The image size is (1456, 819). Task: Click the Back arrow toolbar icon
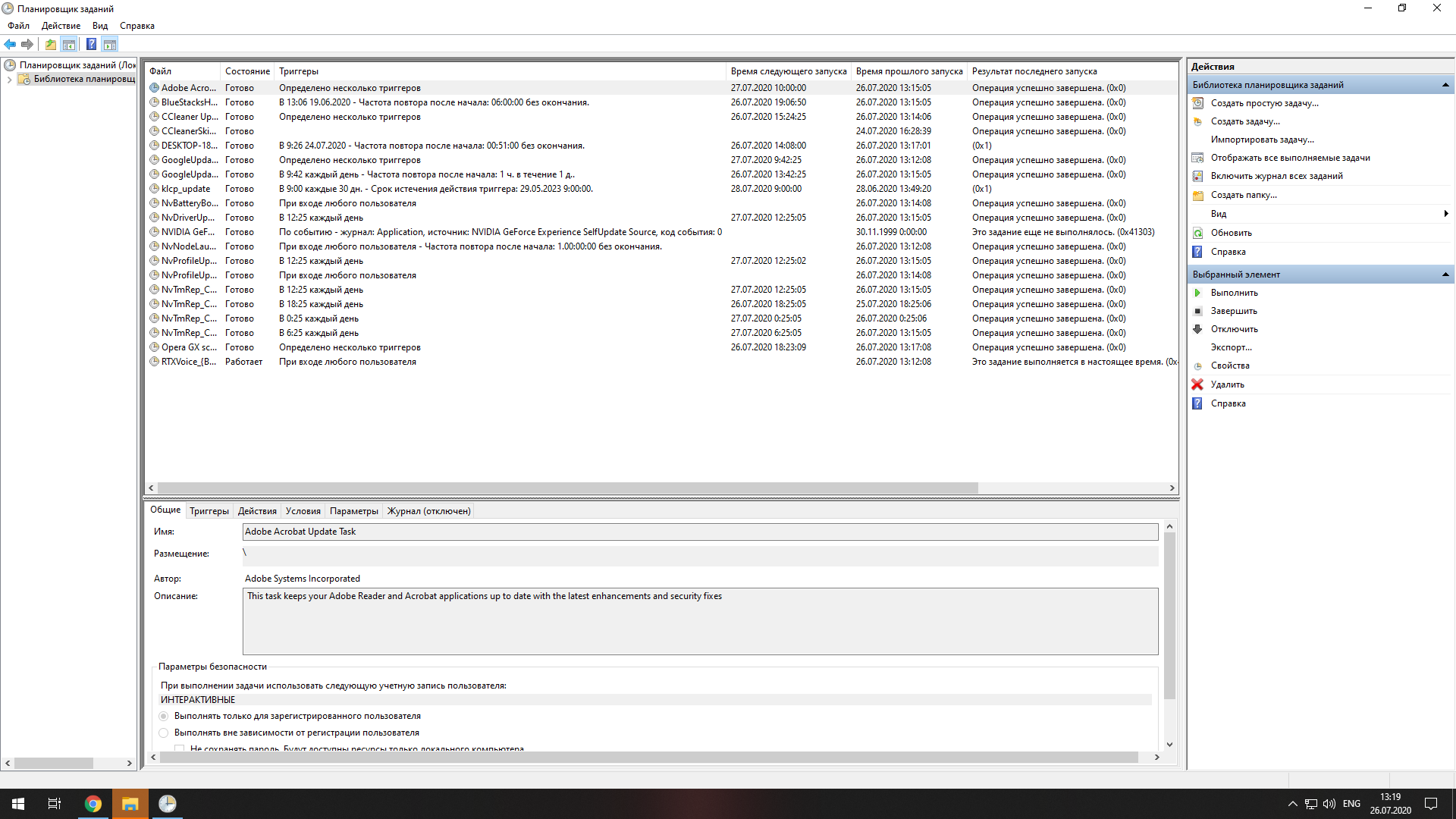11,44
